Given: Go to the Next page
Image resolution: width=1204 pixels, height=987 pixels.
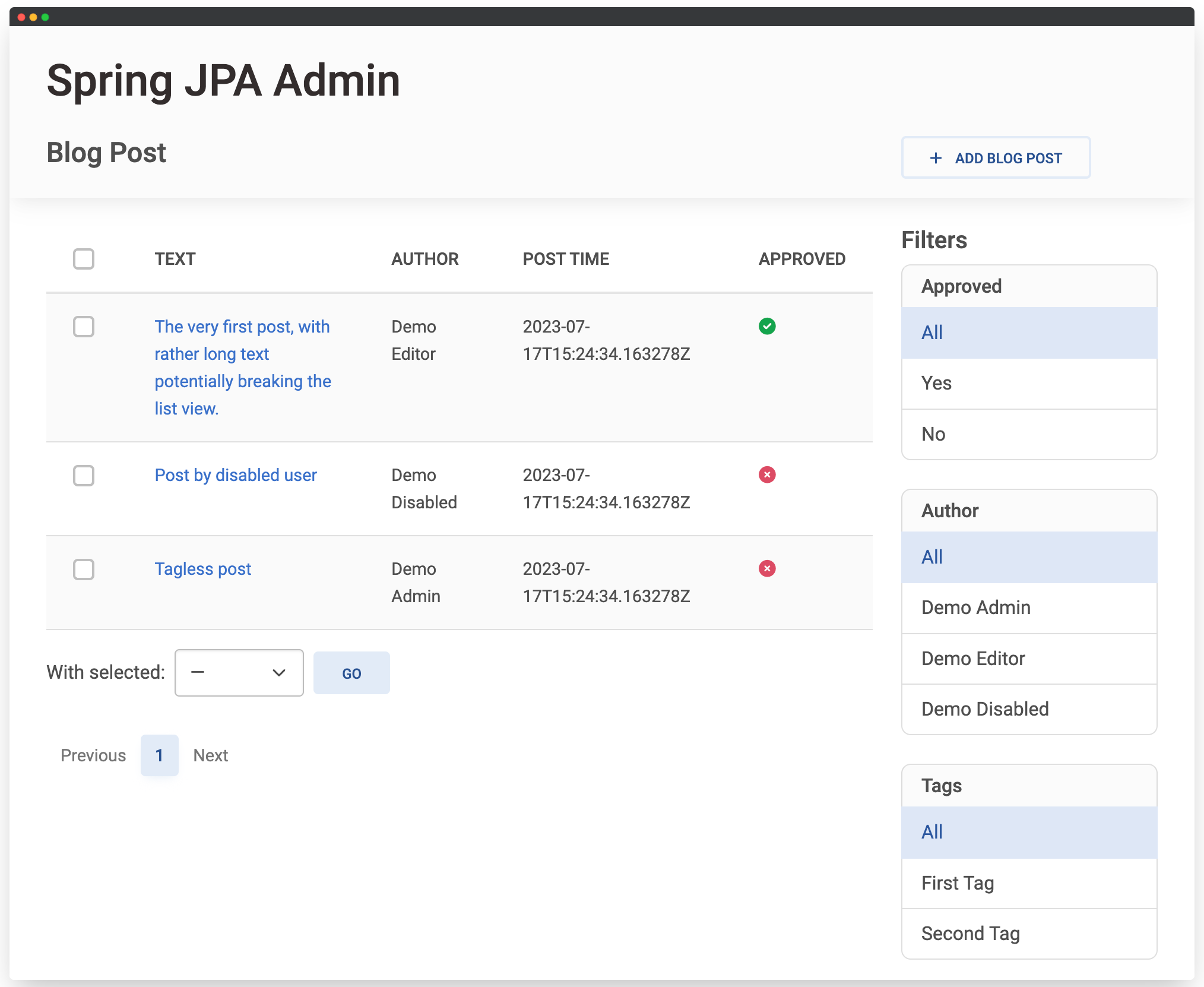Looking at the screenshot, I should coord(211,755).
